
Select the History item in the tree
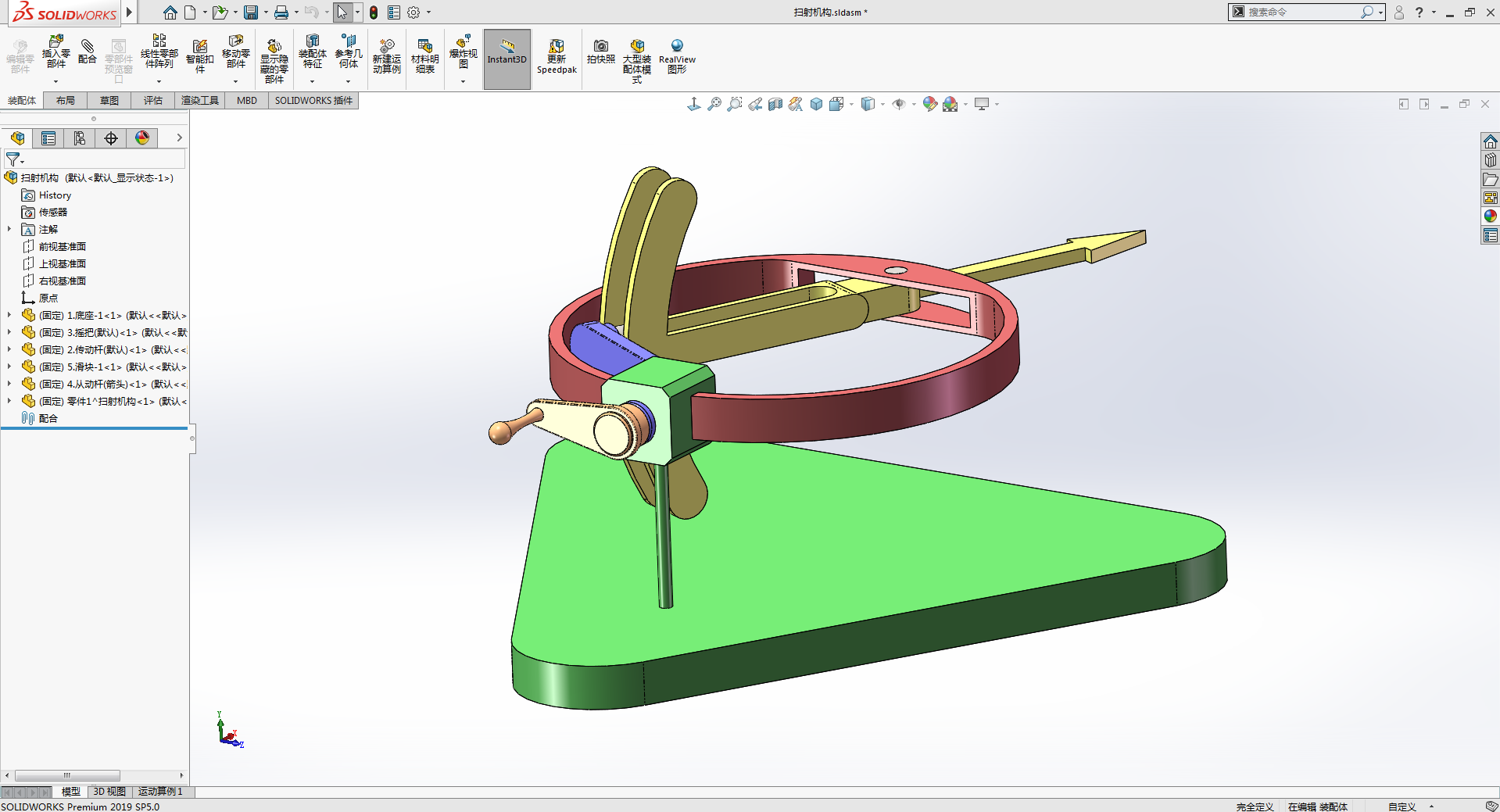click(x=55, y=195)
